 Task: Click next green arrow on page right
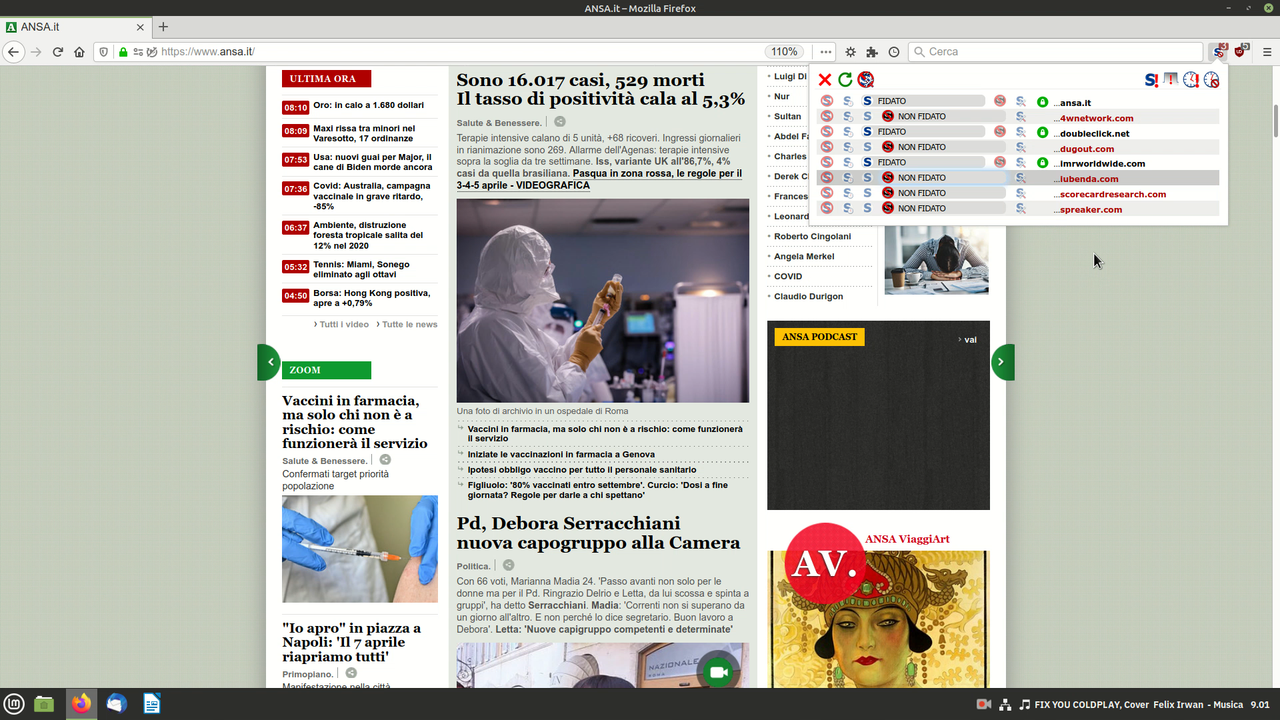[x=1002, y=362]
